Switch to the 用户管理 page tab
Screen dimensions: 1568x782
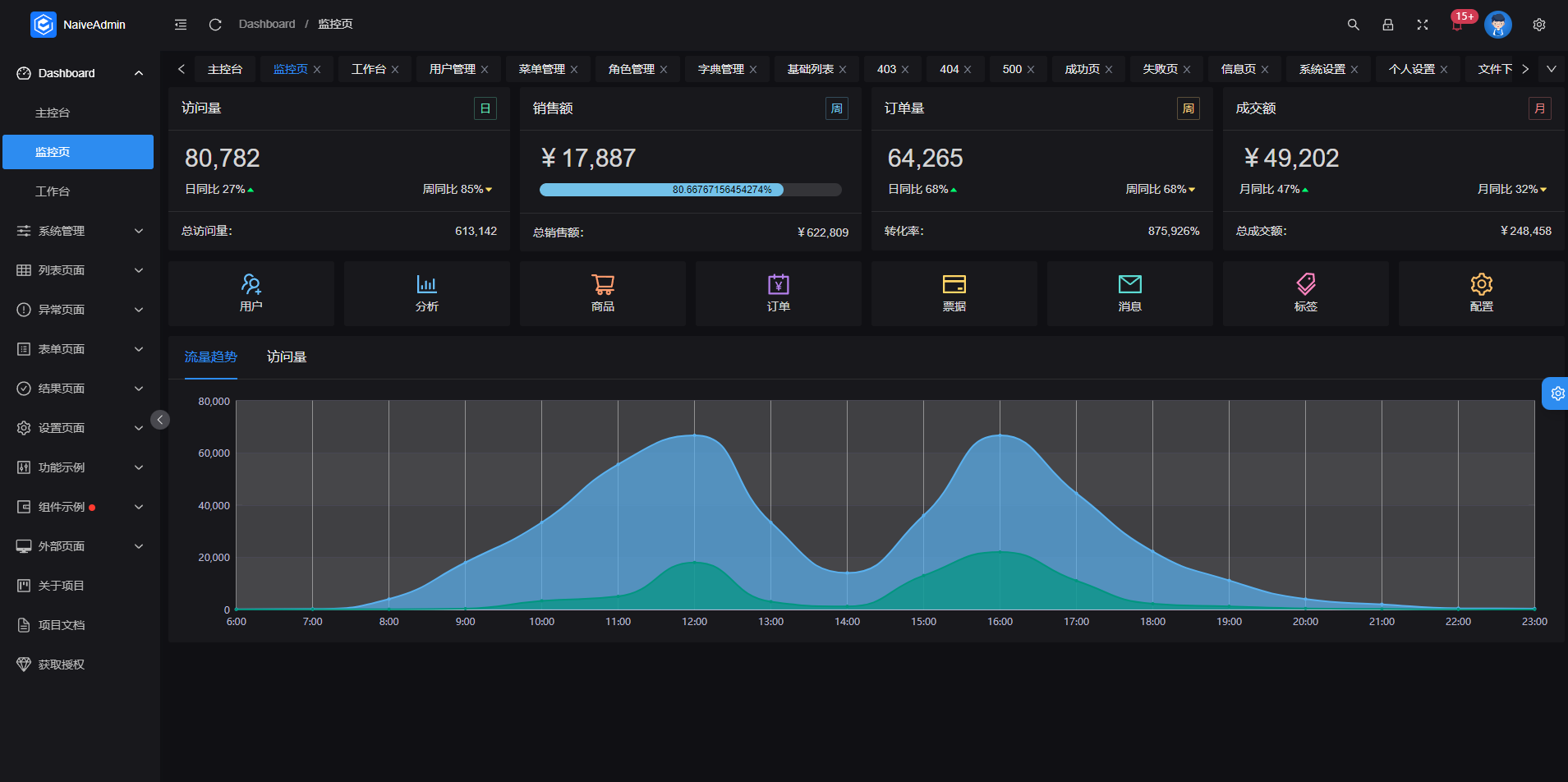(452, 69)
